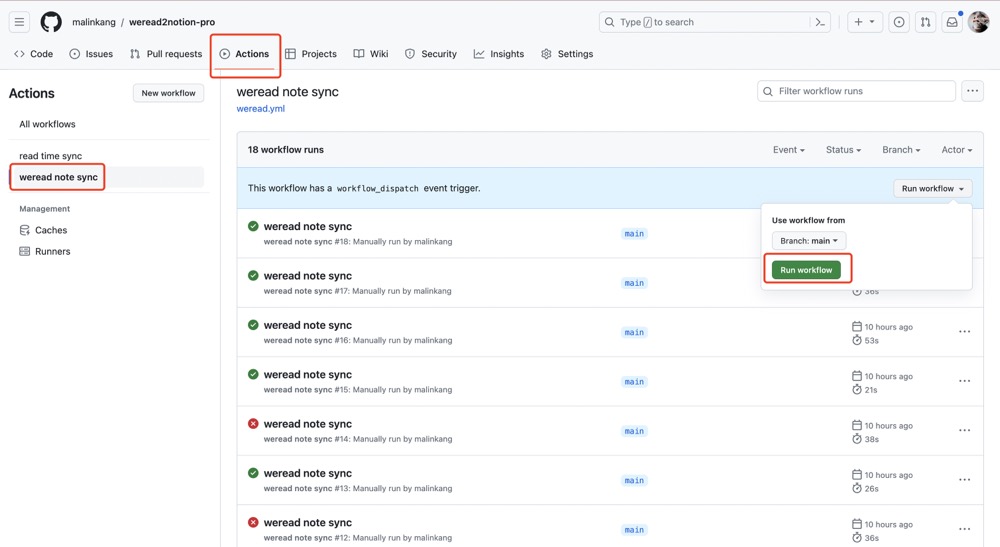View the Insights tab
Image resolution: width=1000 pixels, height=547 pixels.
pyautogui.click(x=499, y=54)
